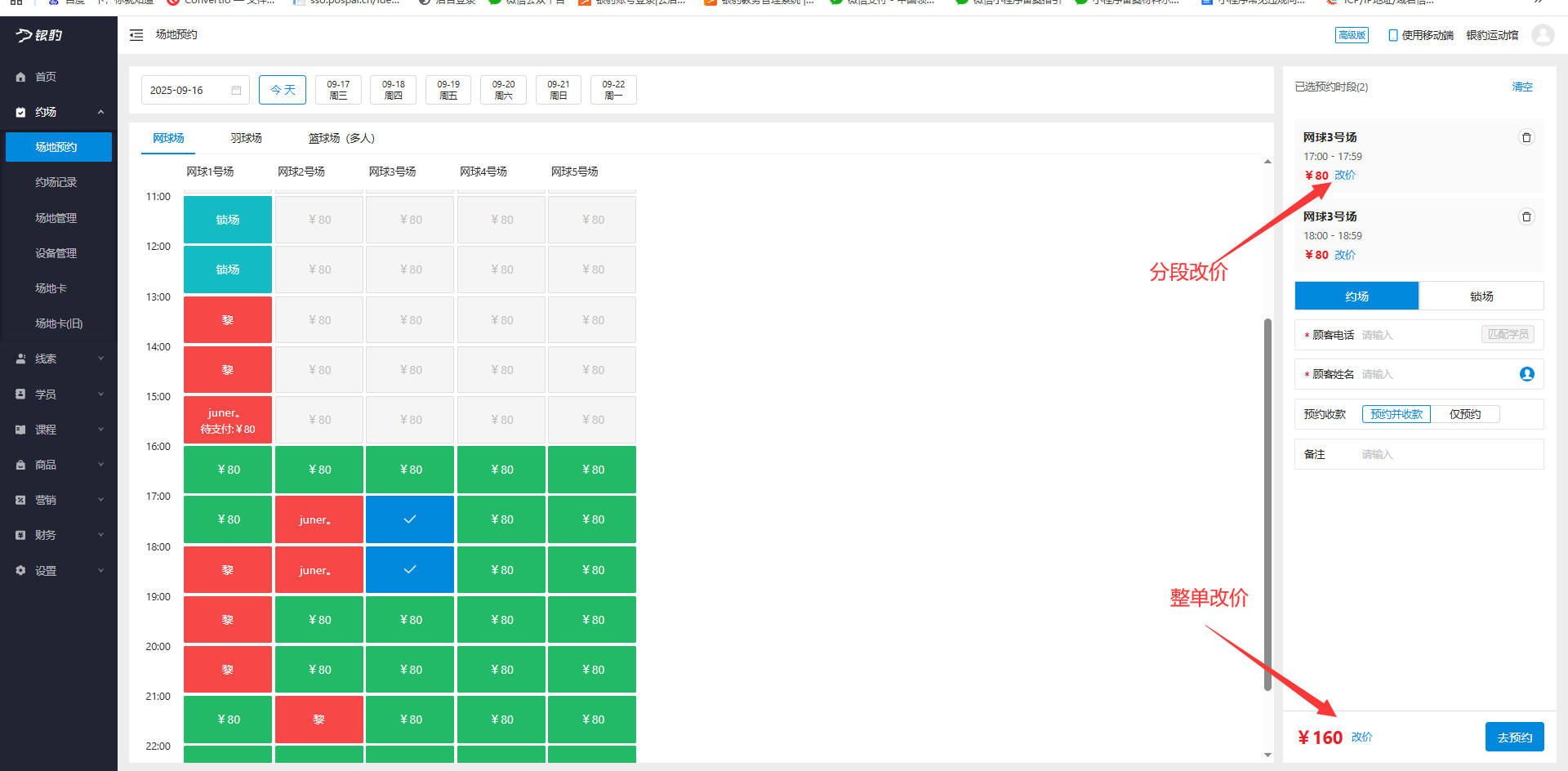The image size is (1568, 771).
Task: Click 清空 to clear selected slots
Action: (x=1521, y=87)
